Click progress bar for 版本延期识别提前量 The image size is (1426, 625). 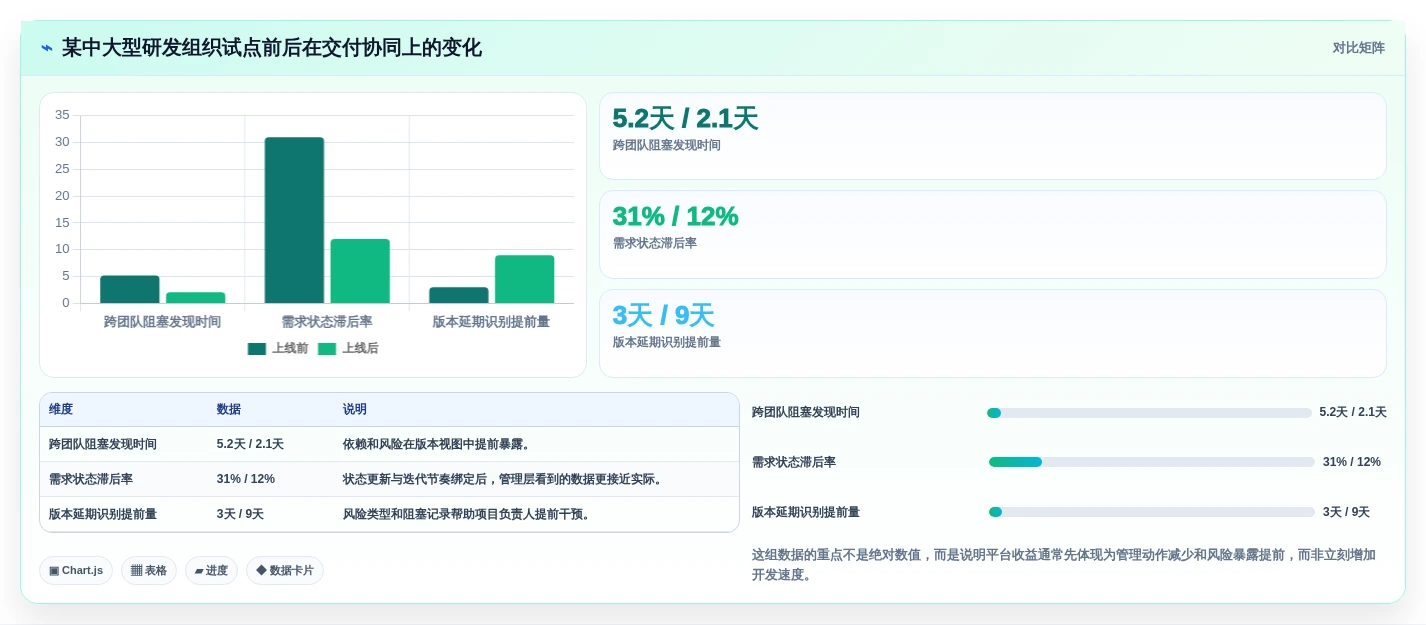click(1151, 512)
